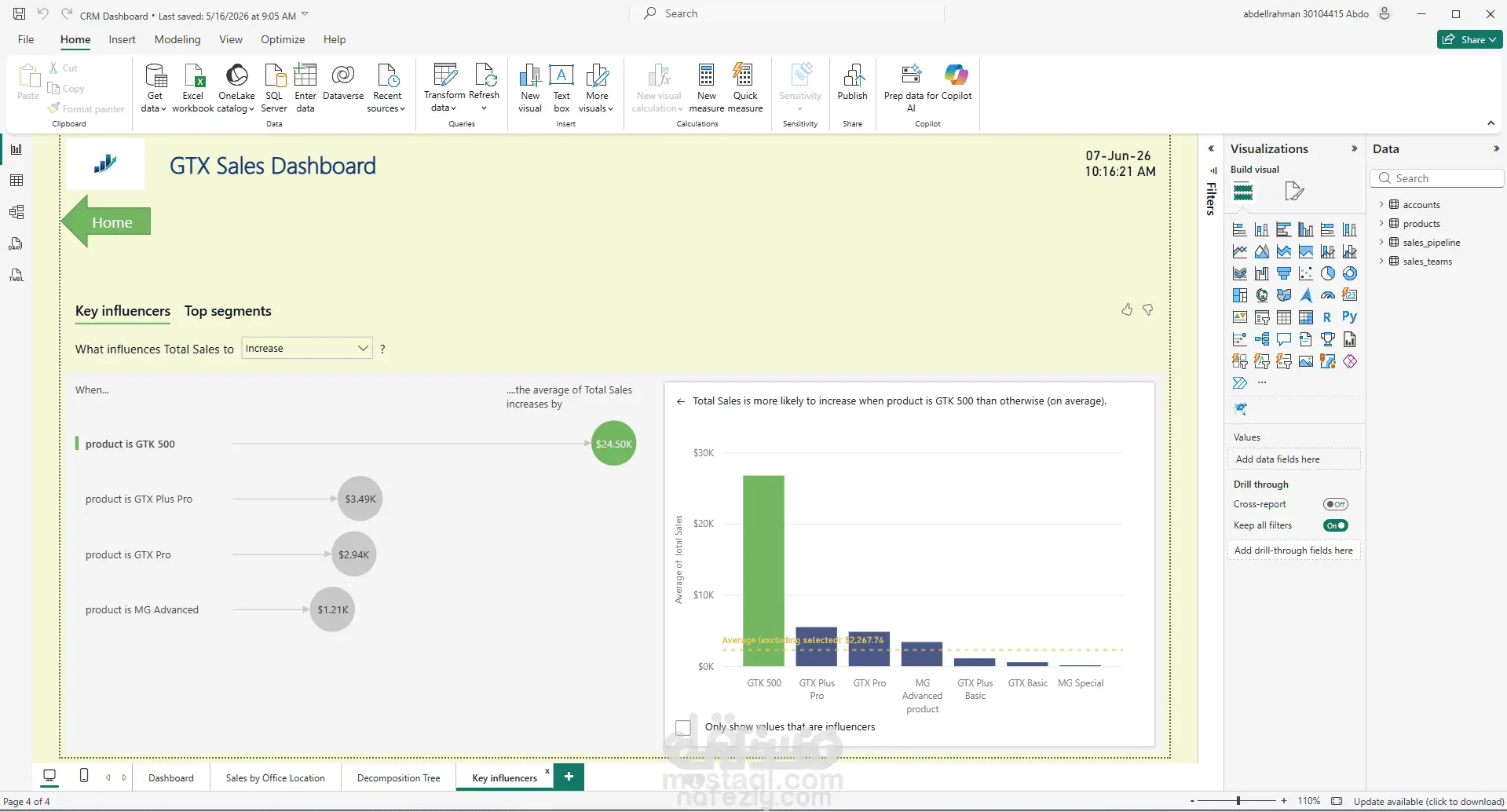Open the Report view in left sidebar
1507x812 pixels.
coord(16,149)
